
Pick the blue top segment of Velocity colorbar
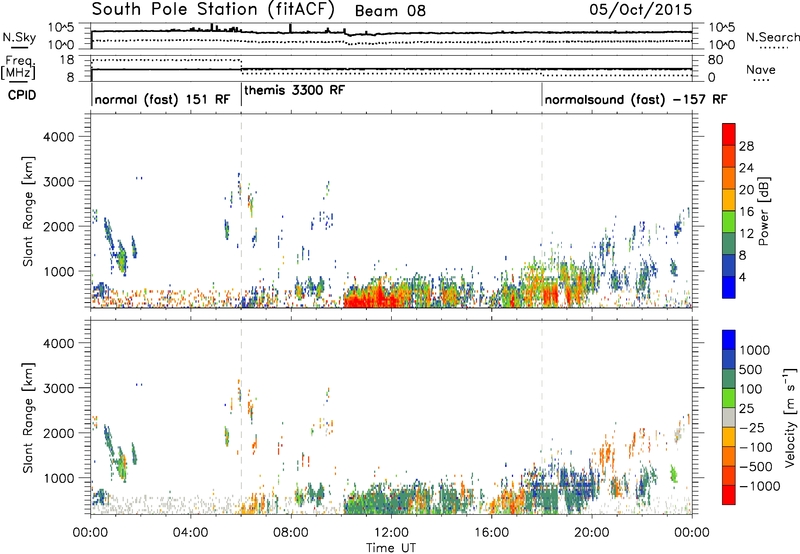[x=729, y=340]
